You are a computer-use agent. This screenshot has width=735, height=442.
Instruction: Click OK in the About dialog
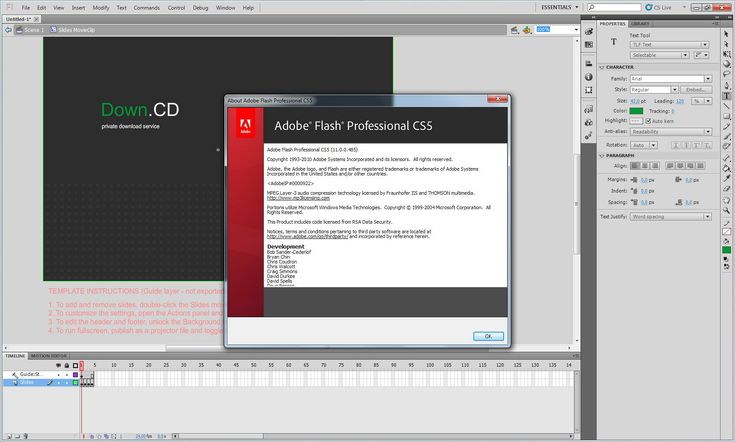[487, 336]
